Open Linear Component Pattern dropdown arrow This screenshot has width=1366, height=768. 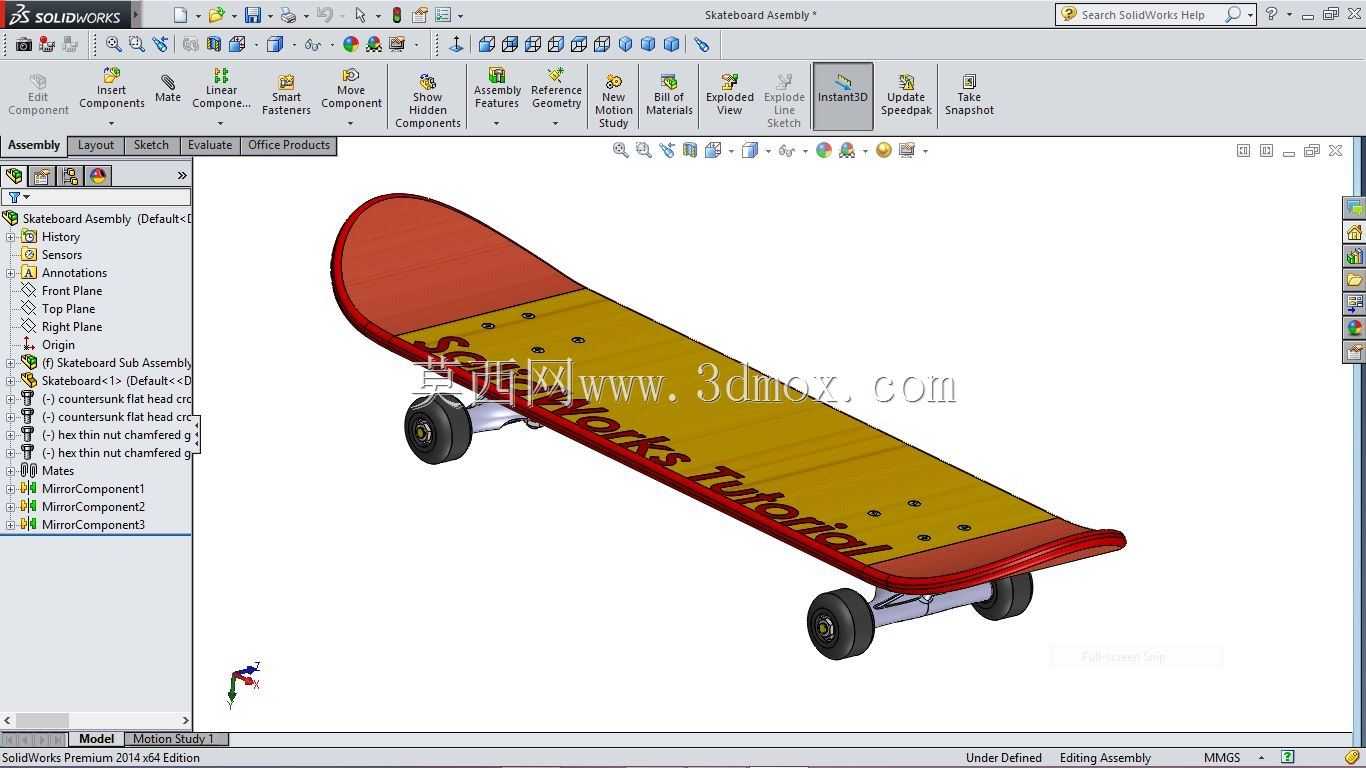[x=221, y=123]
